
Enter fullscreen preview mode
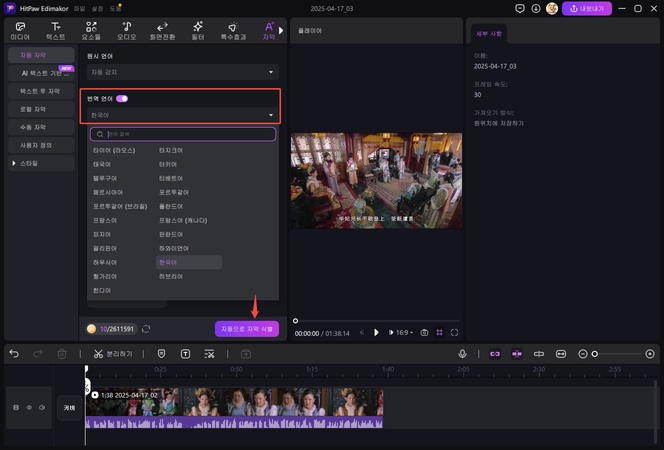pyautogui.click(x=455, y=332)
